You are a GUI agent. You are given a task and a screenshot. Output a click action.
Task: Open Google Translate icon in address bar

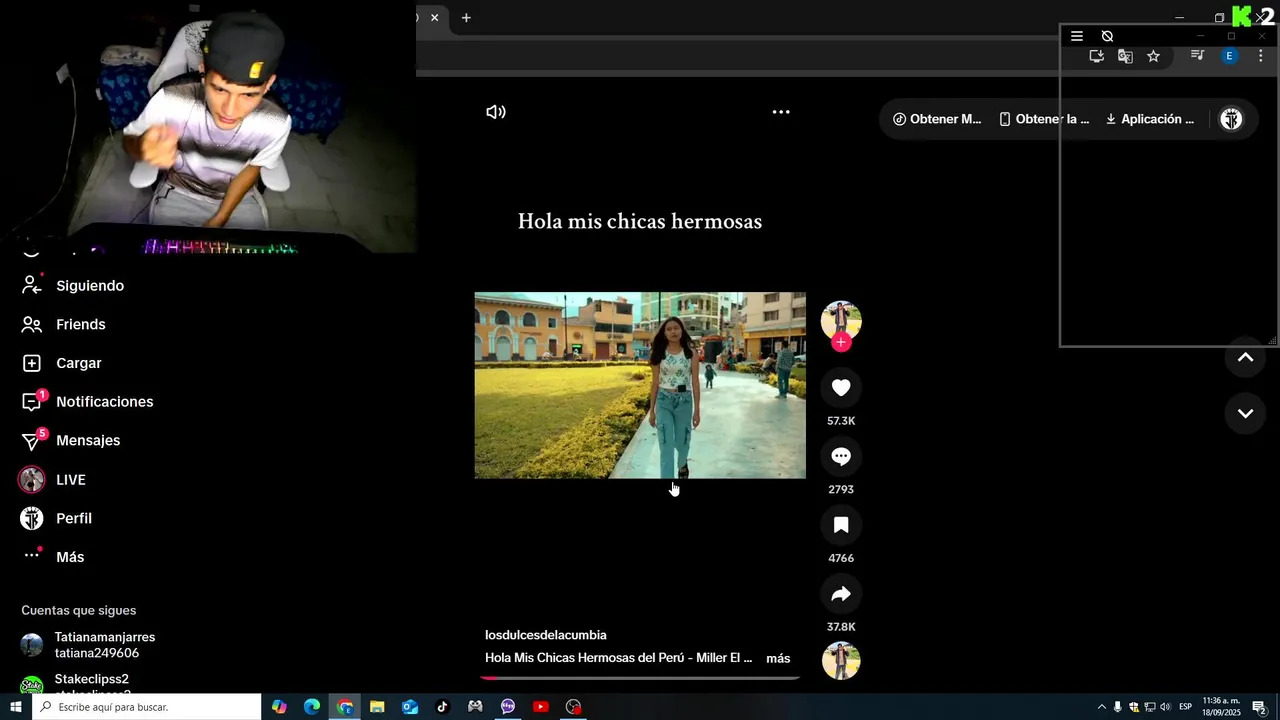pyautogui.click(x=1125, y=57)
